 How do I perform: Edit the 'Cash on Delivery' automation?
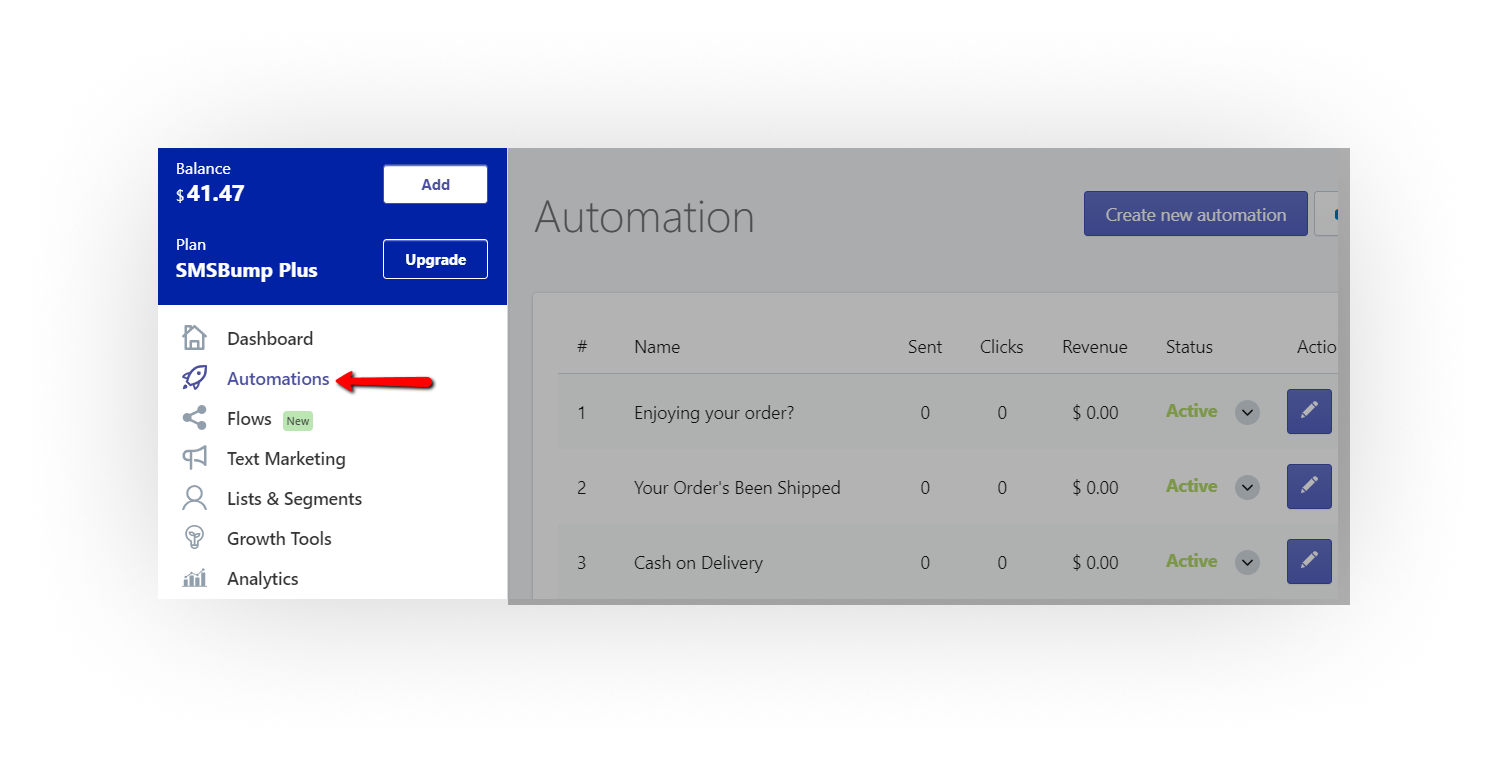pyautogui.click(x=1309, y=561)
